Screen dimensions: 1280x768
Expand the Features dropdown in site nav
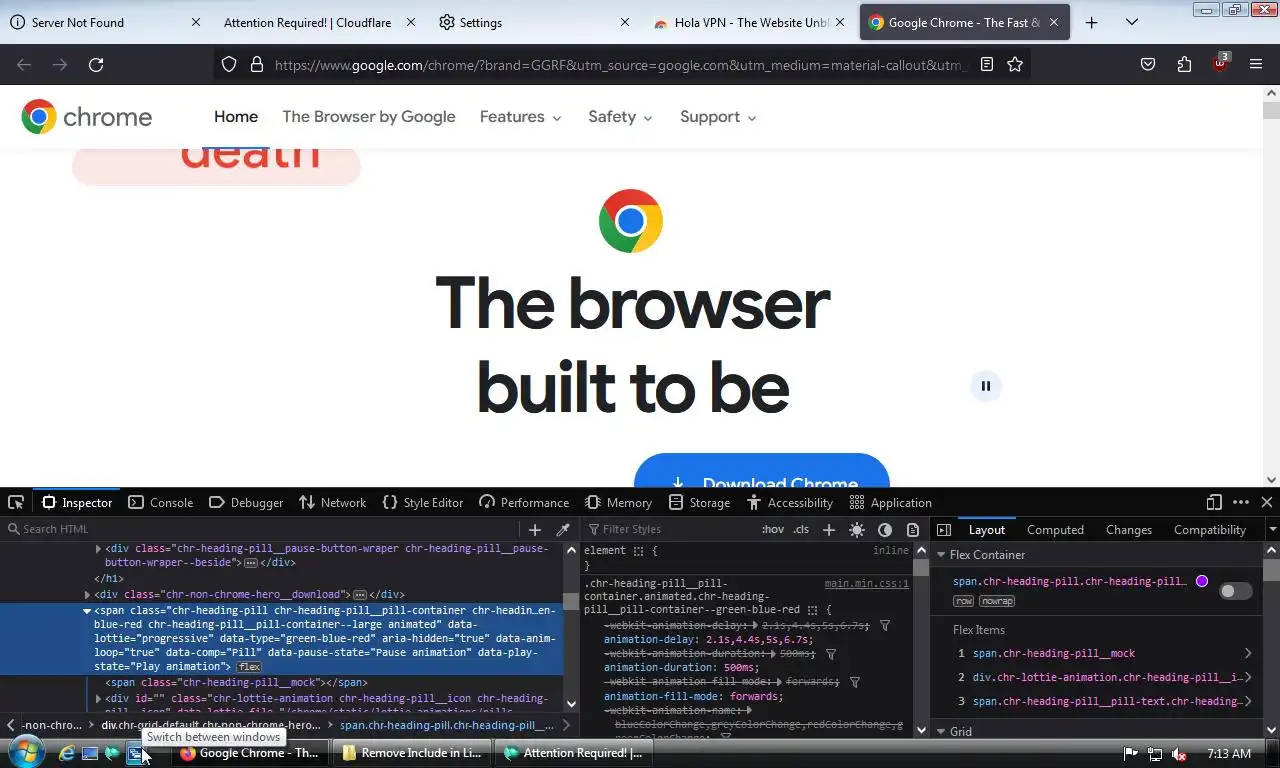tap(520, 117)
